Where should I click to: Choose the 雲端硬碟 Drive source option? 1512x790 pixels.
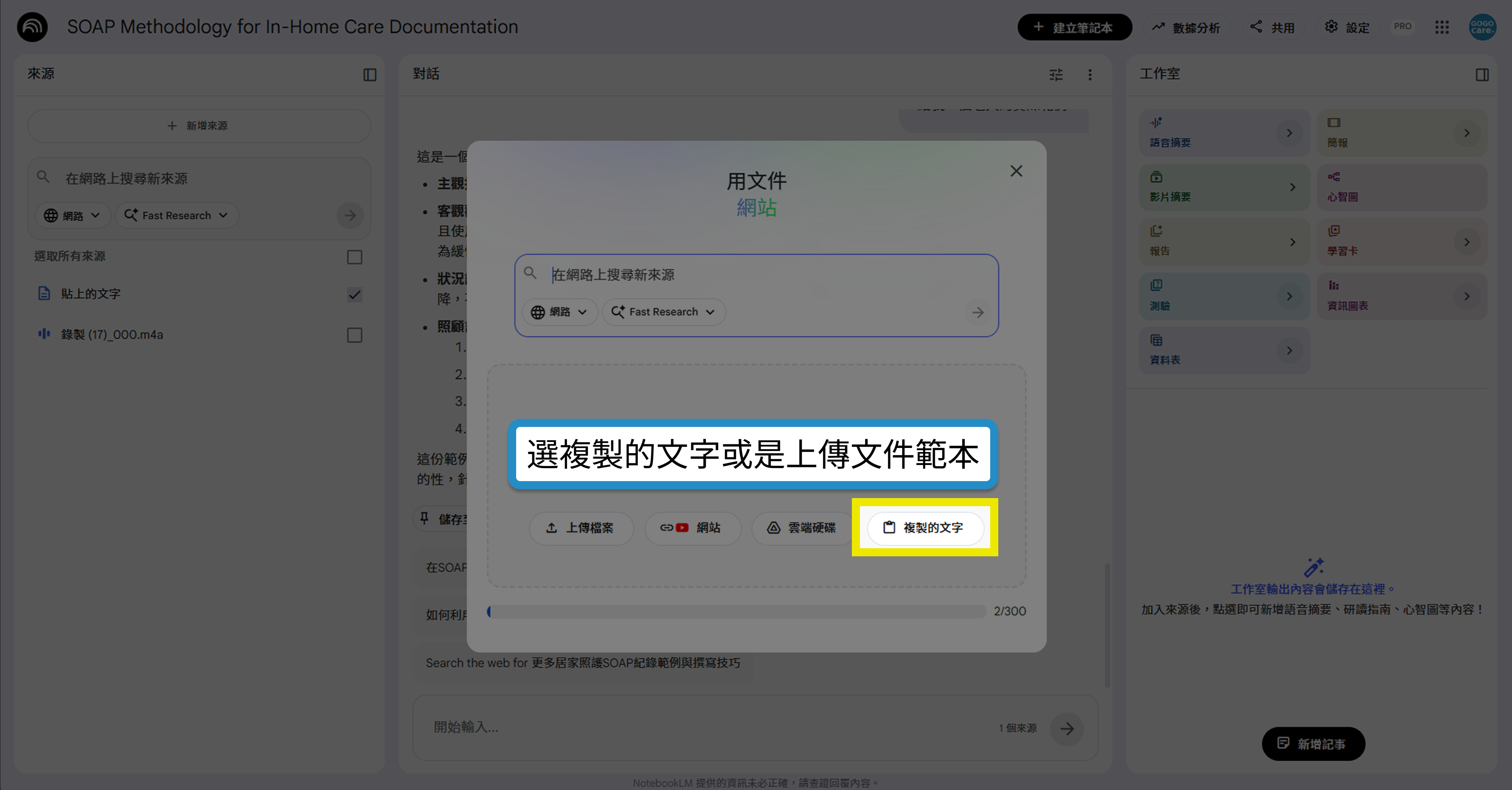point(802,528)
